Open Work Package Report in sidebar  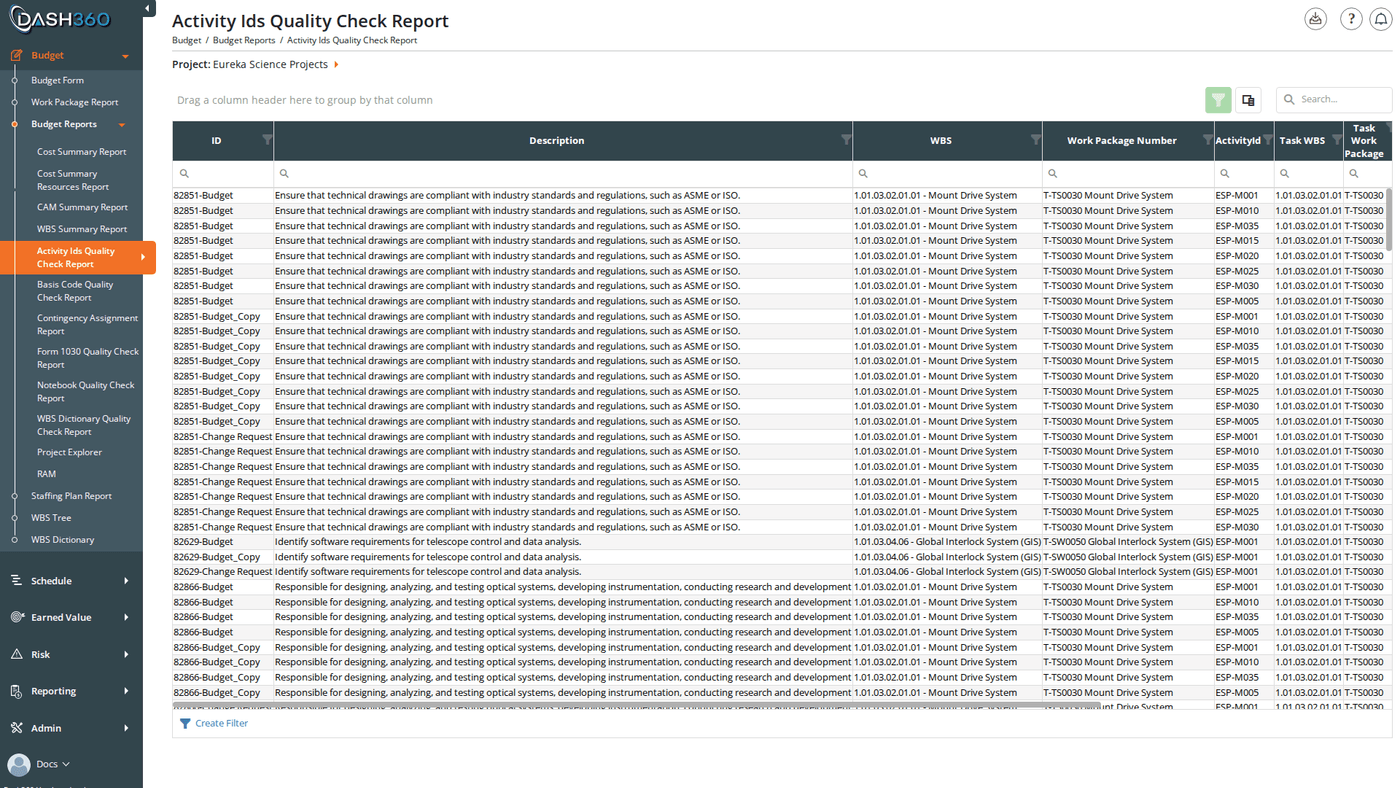(74, 102)
